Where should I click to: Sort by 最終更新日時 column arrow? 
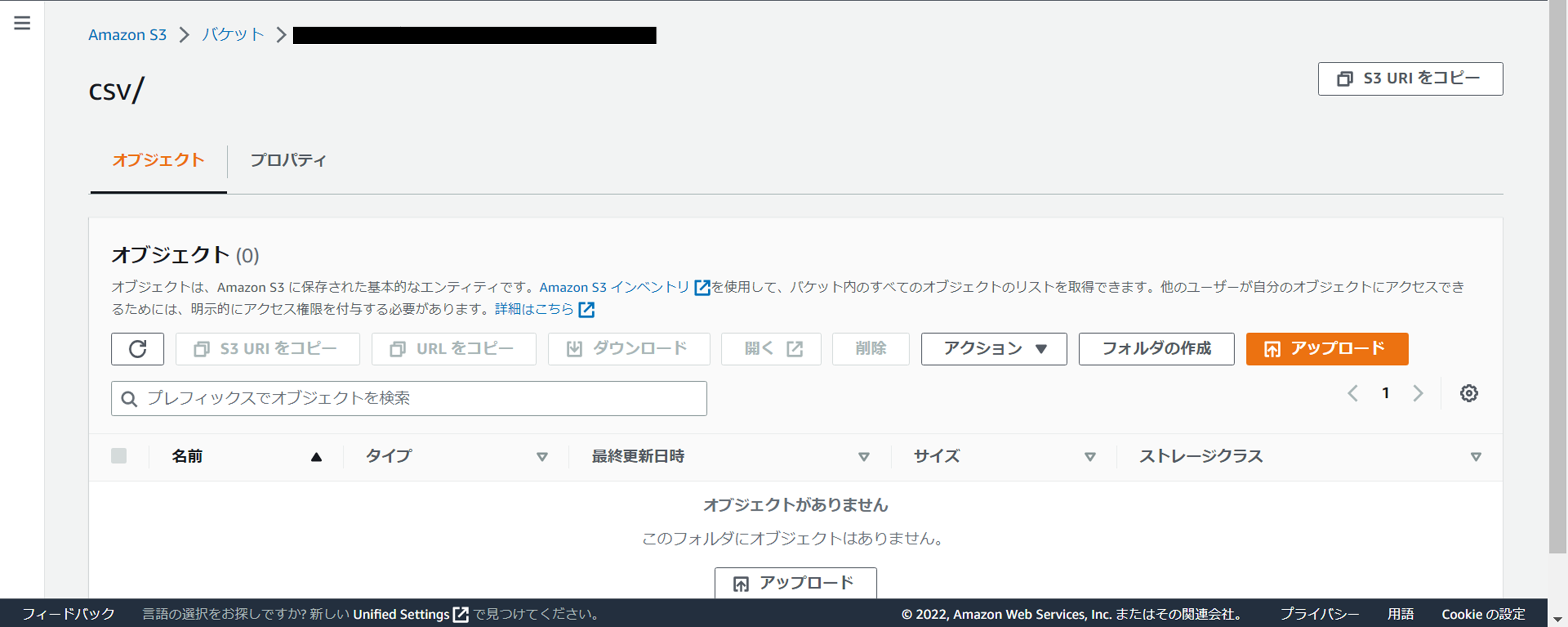[863, 457]
